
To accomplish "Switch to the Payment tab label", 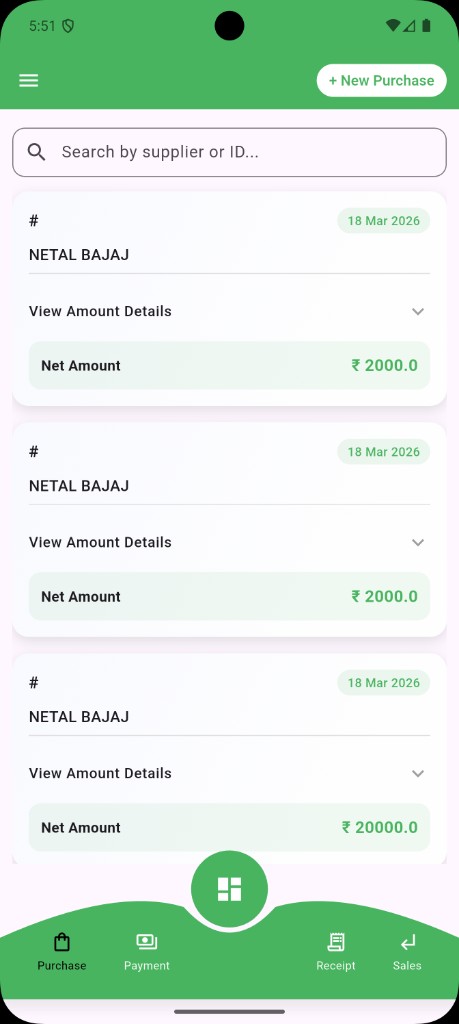I will [x=146, y=965].
